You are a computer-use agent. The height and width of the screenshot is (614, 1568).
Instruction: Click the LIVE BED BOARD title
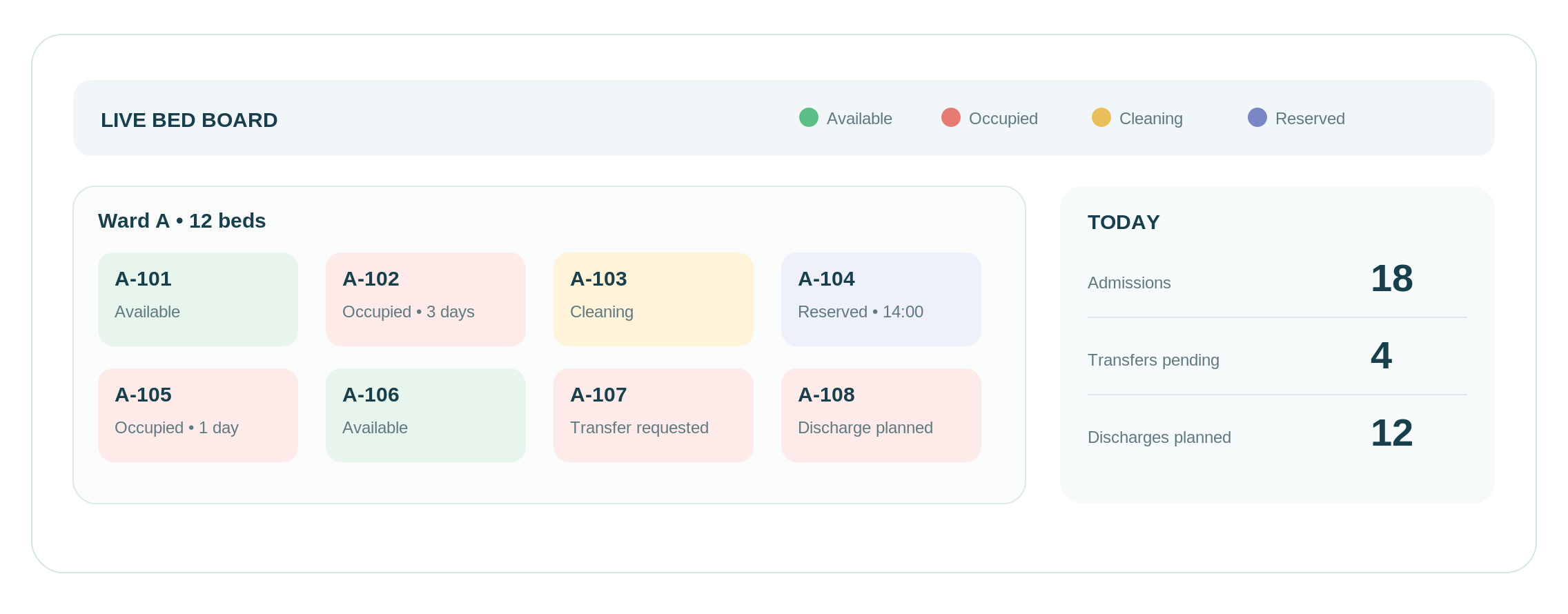[x=189, y=120]
